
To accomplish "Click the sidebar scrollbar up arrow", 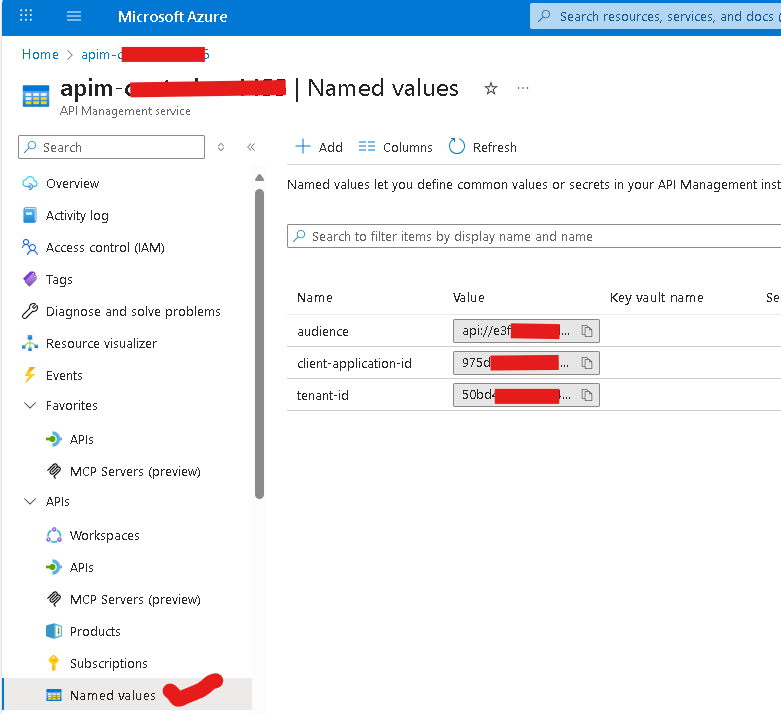I will coord(259,178).
